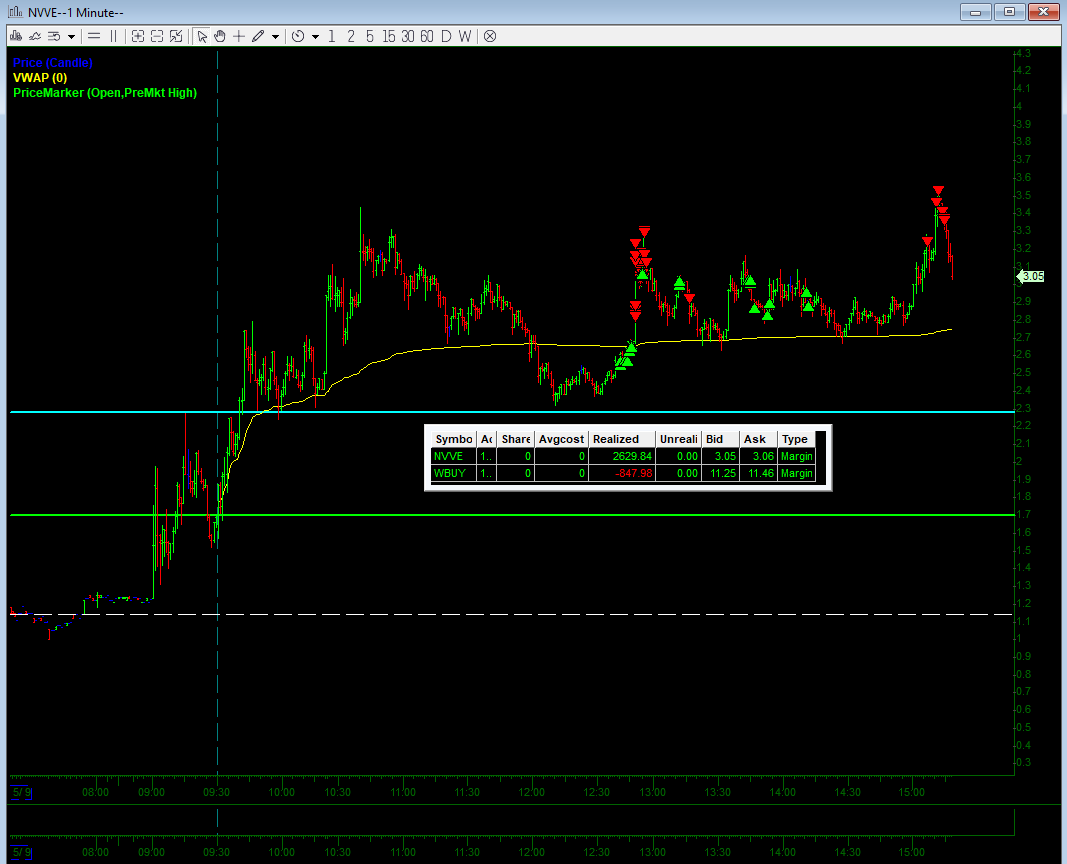
Task: Select the hand pan tool
Action: [x=220, y=36]
